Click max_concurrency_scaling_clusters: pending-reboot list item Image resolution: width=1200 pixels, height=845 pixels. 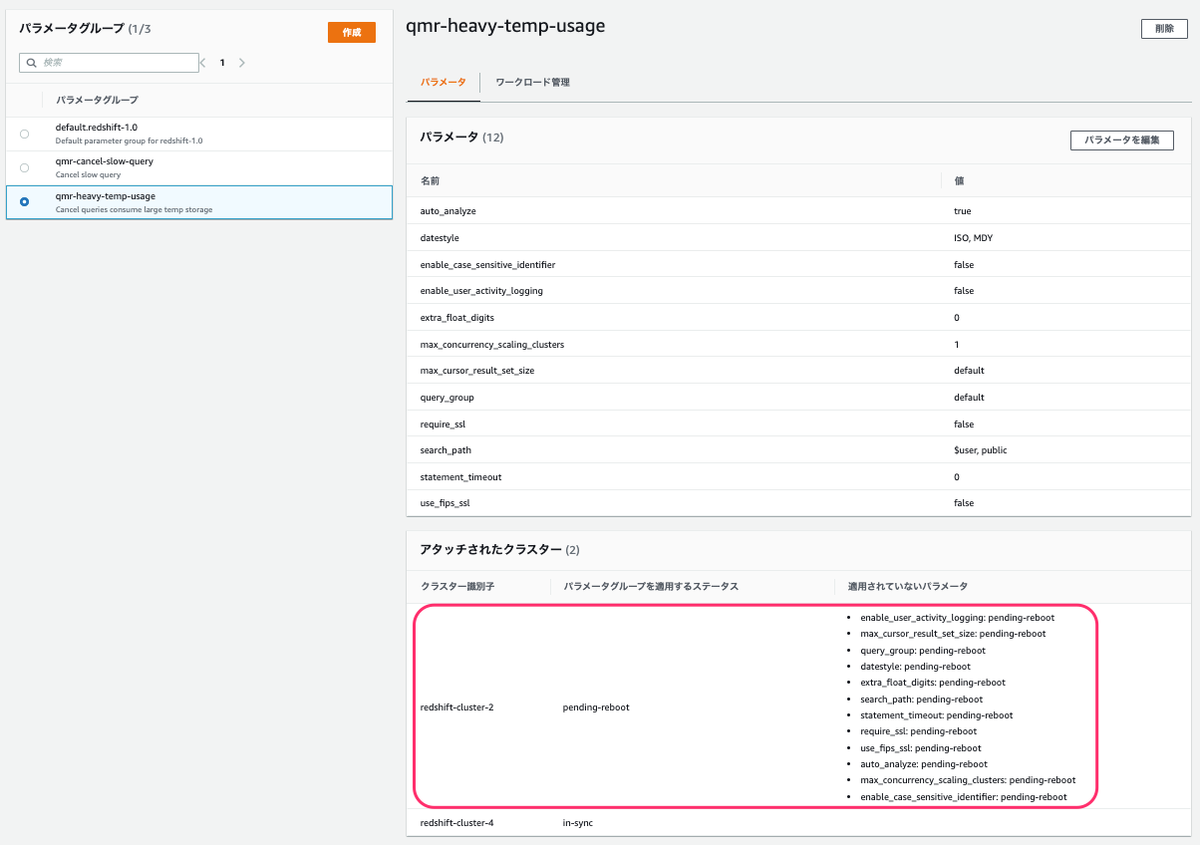[968, 780]
